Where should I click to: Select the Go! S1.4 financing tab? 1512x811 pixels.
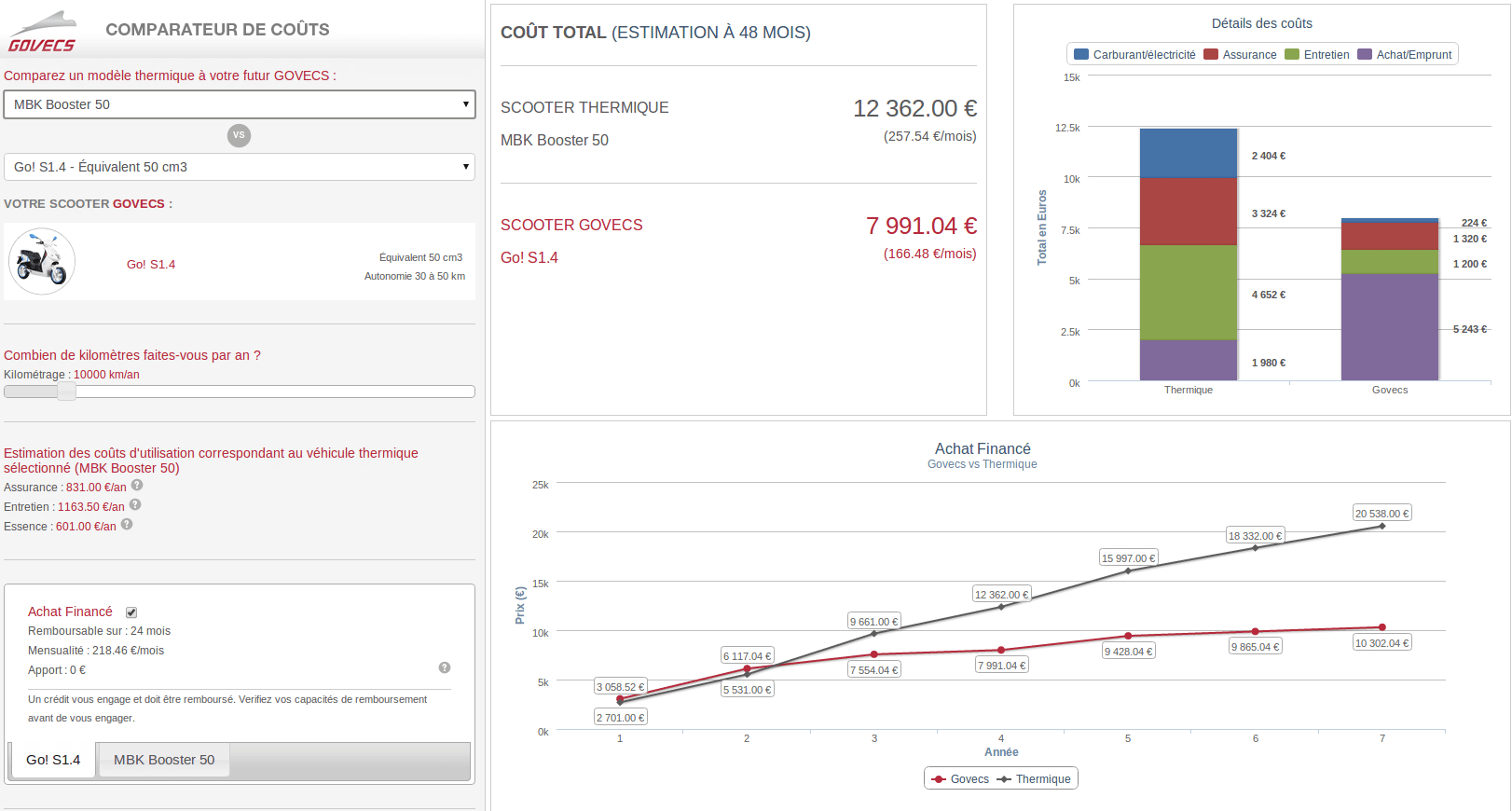53,760
